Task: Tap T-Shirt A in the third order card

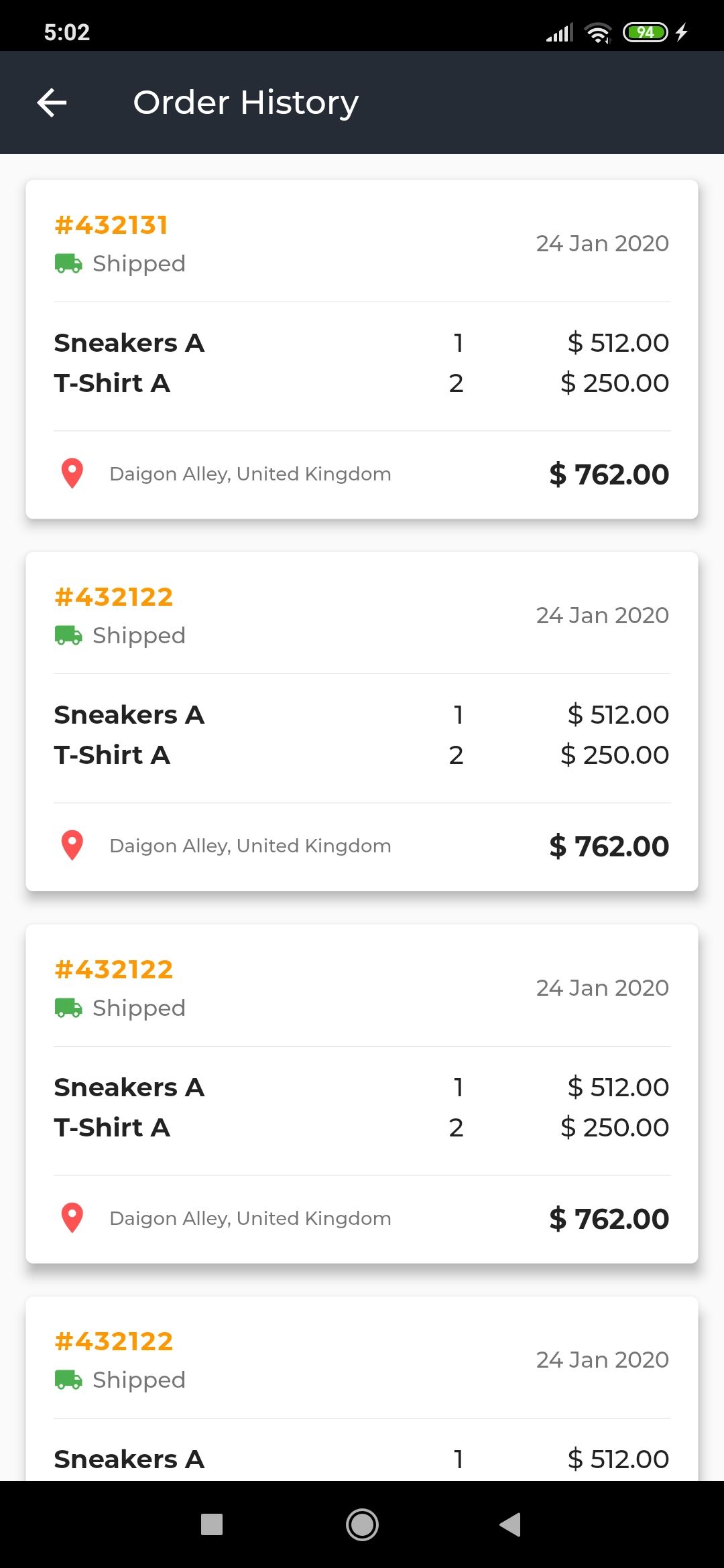Action: [112, 1128]
